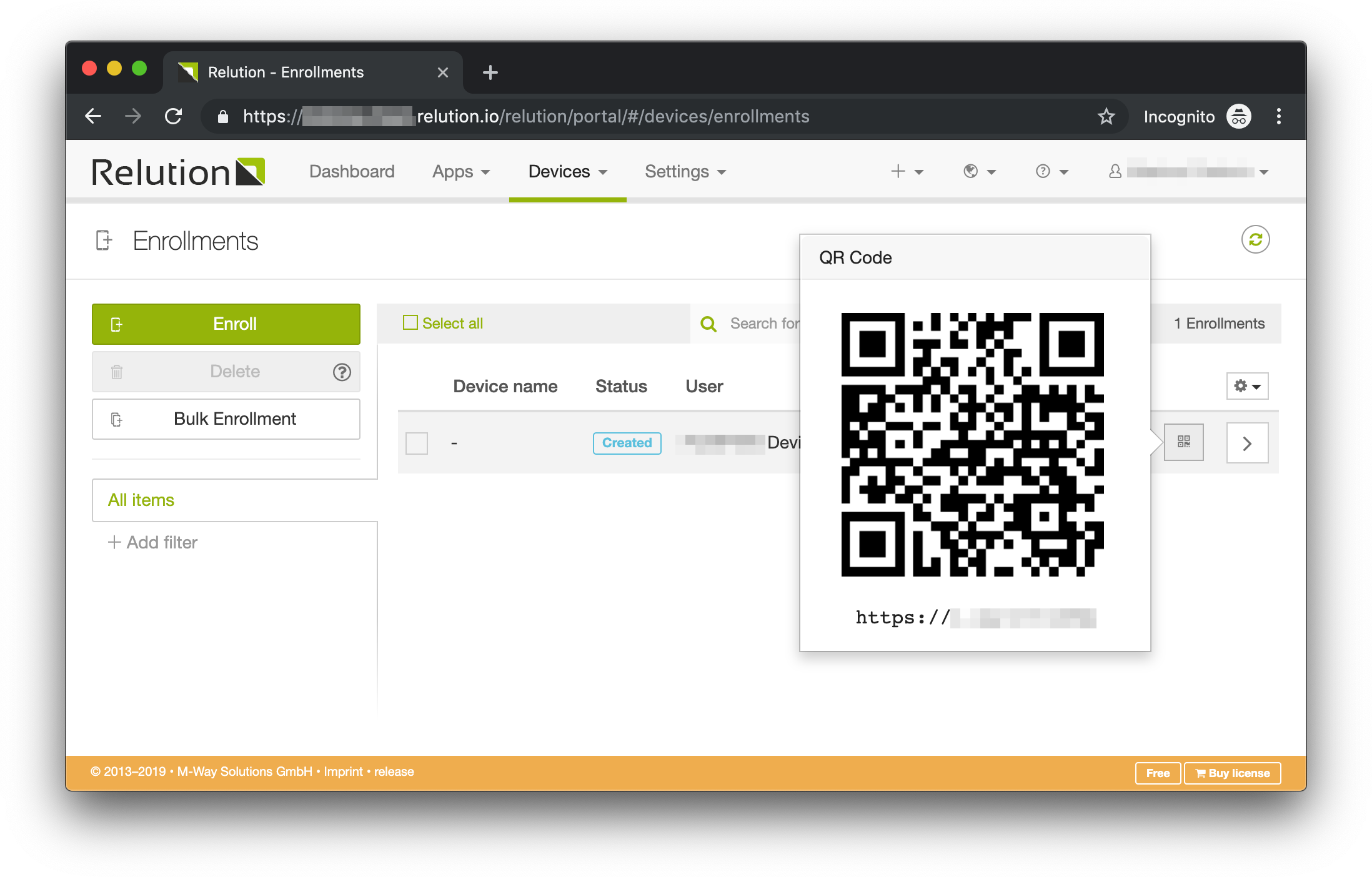
Task: Sort by Status column header
Action: [x=621, y=386]
